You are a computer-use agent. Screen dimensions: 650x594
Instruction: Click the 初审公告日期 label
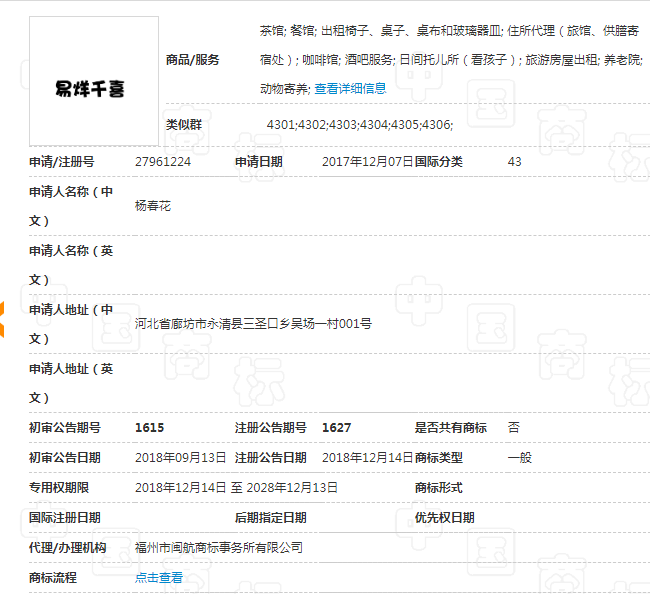65,458
